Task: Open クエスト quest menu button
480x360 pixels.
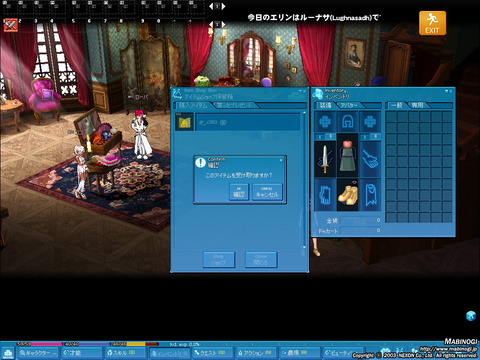Action: pos(213,353)
